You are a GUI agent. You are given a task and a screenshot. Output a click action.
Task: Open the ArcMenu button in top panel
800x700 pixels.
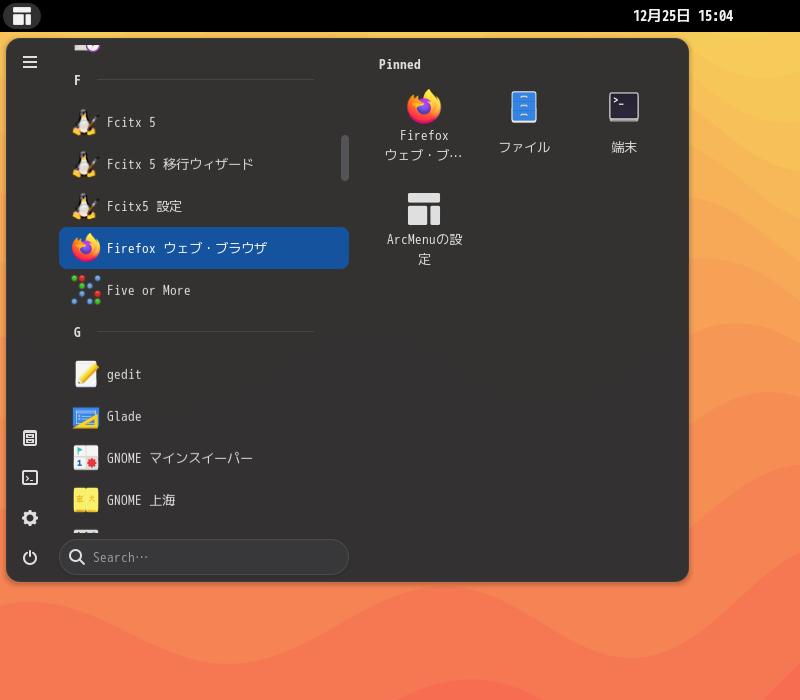(22, 16)
